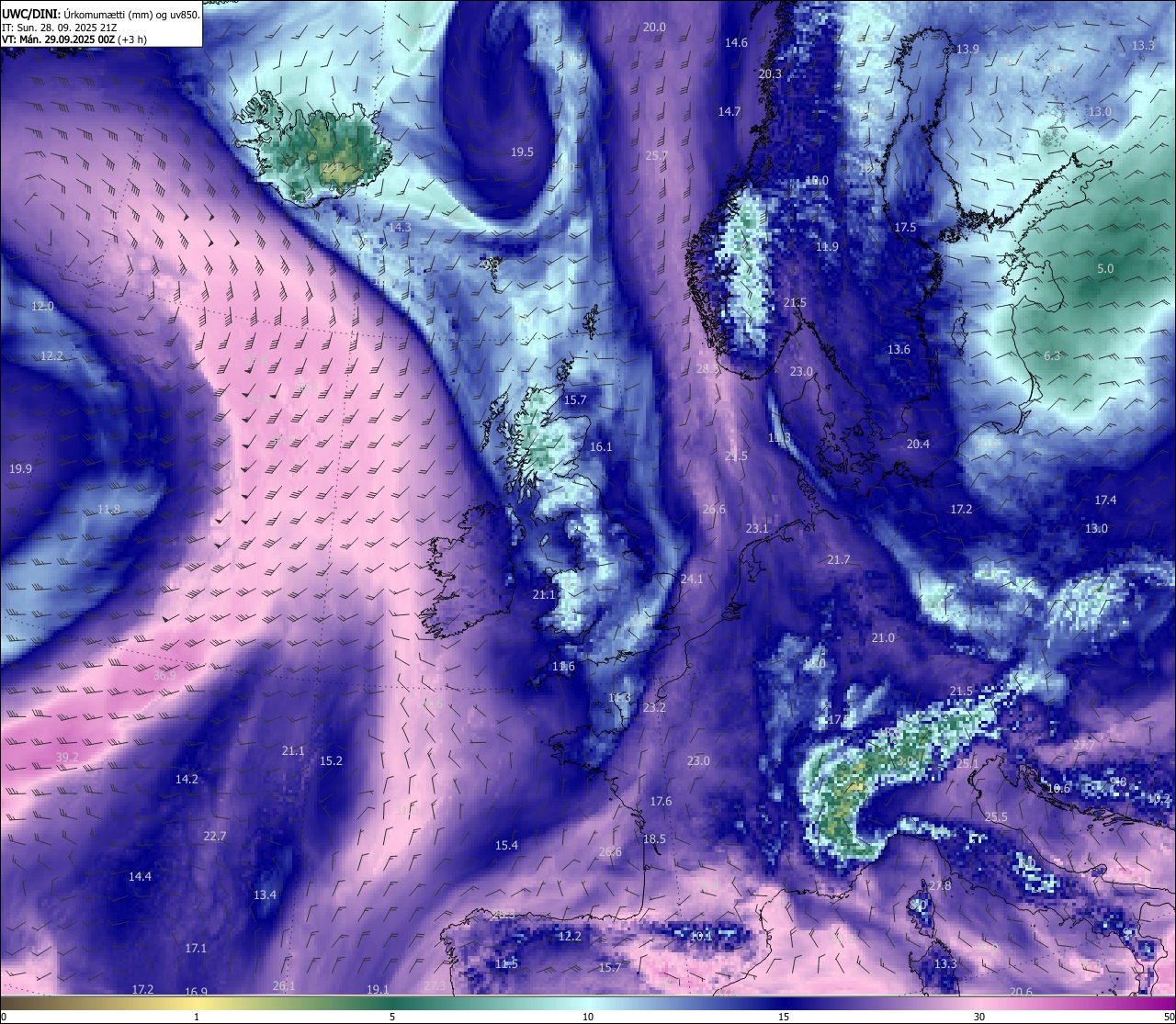Image resolution: width=1176 pixels, height=1024 pixels.
Task: Click the '10' tick on the color scale
Action: pyautogui.click(x=588, y=1017)
